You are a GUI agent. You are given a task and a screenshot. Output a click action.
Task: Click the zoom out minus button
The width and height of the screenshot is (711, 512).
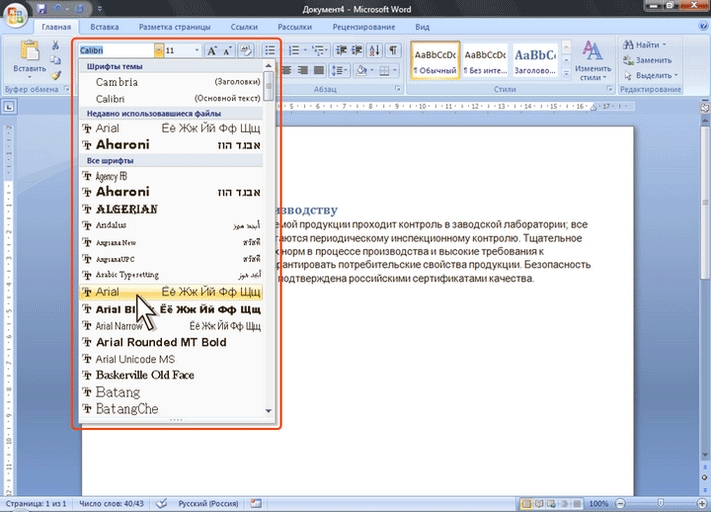[x=620, y=503]
